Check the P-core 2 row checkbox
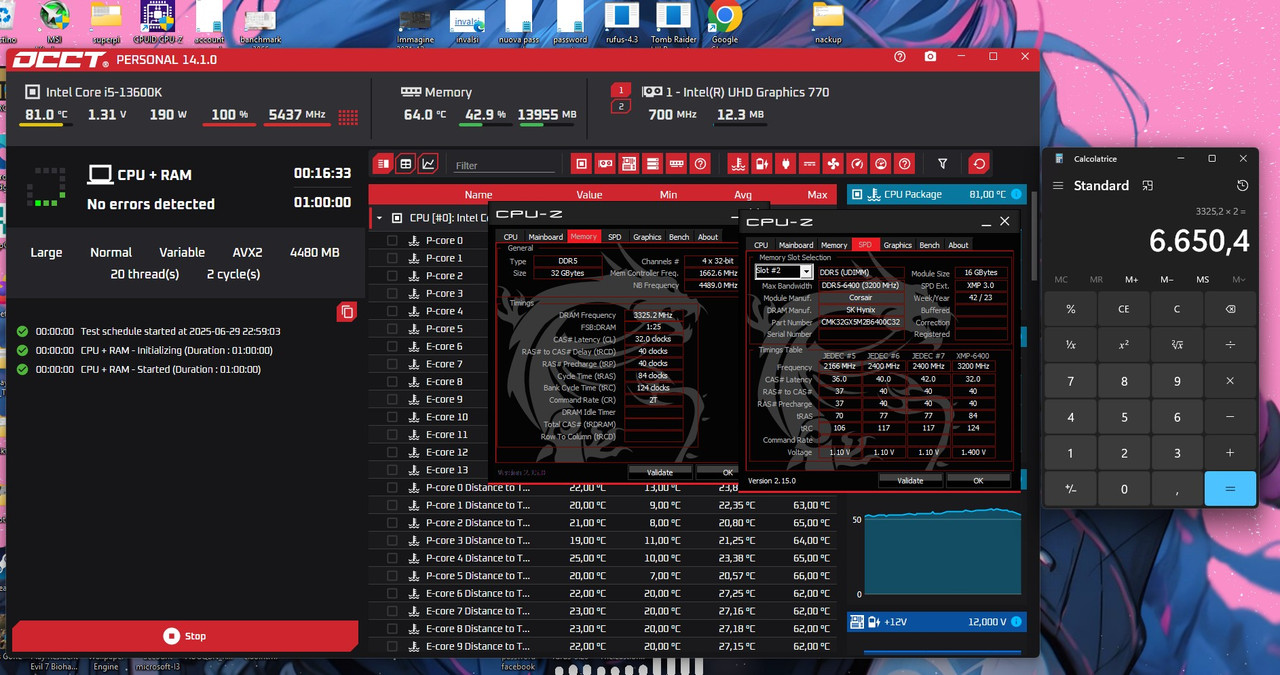1280x675 pixels. [x=392, y=276]
